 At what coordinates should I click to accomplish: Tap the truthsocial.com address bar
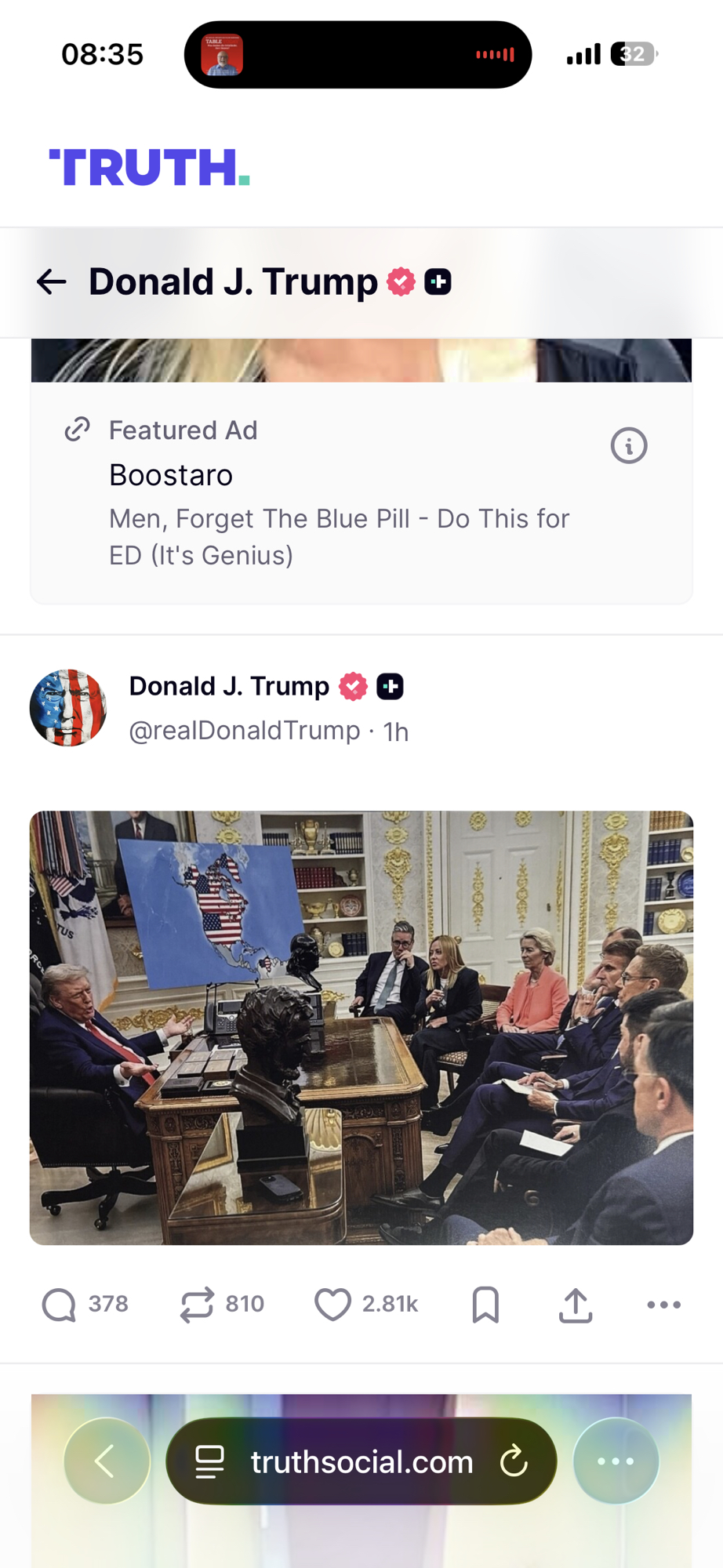(361, 1461)
